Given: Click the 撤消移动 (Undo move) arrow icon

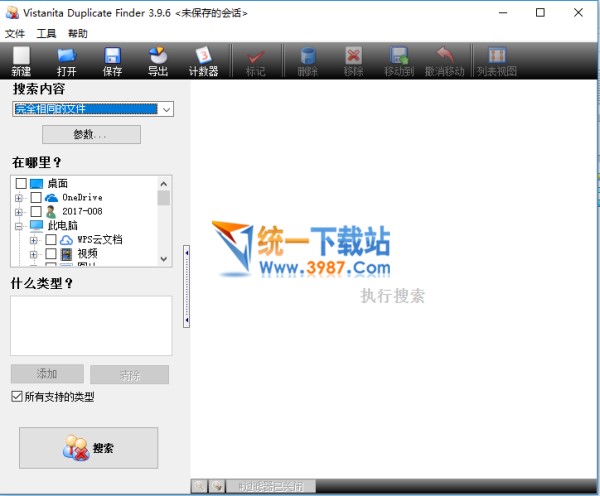Looking at the screenshot, I should [x=445, y=61].
